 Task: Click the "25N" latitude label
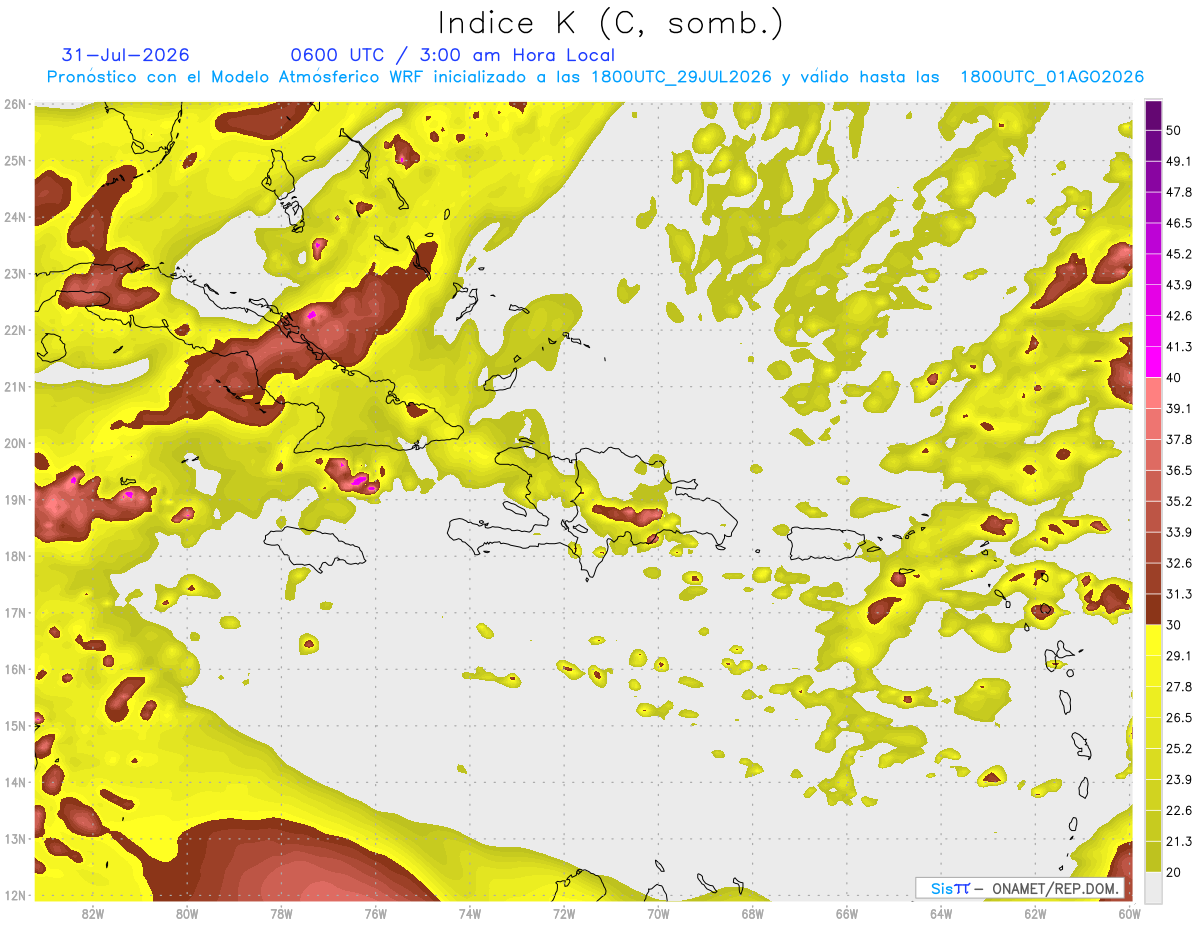coord(14,161)
